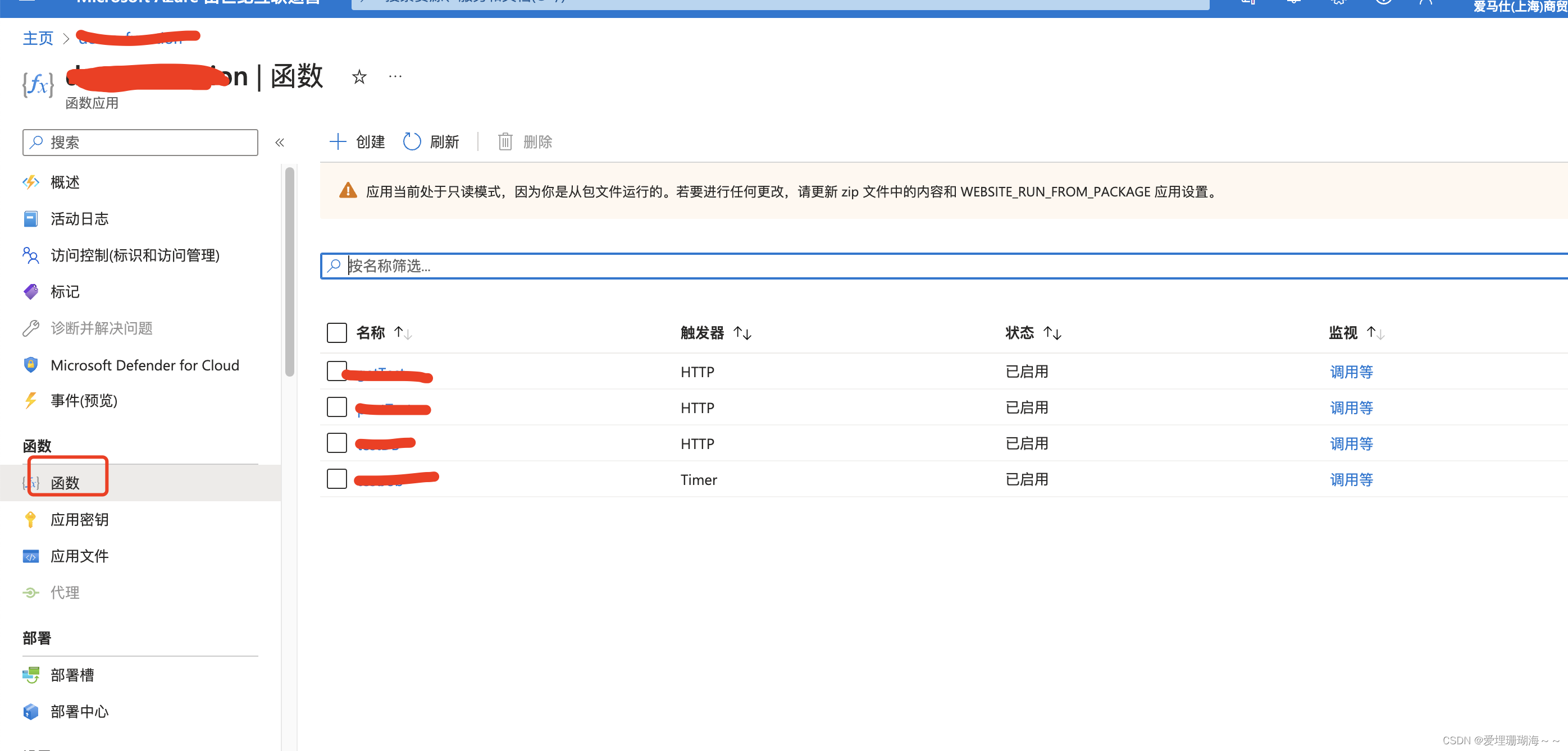Open Deployment Center (部署中心) cube icon
The height and width of the screenshot is (751, 1568).
(30, 711)
